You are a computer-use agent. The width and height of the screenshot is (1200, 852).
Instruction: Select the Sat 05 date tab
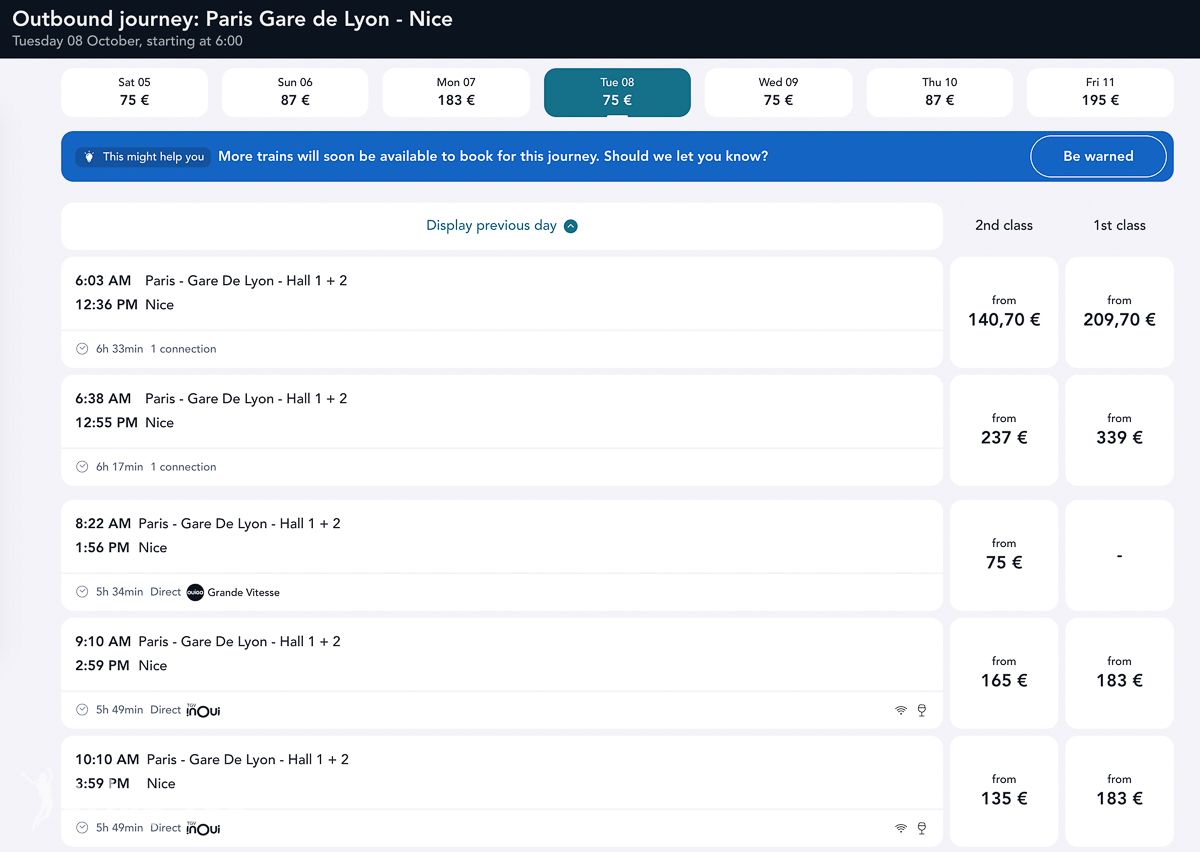click(135, 92)
